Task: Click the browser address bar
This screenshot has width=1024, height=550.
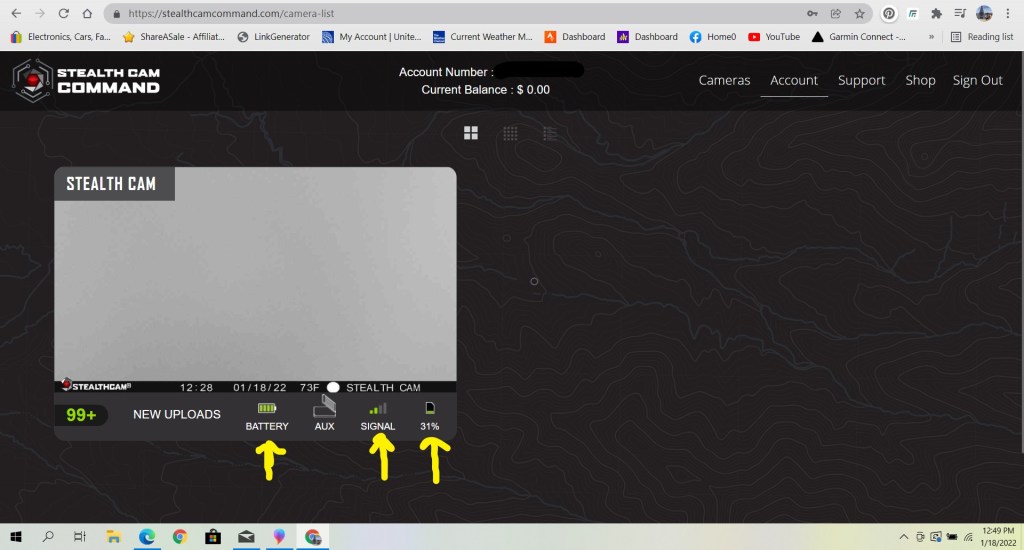Action: [450, 14]
